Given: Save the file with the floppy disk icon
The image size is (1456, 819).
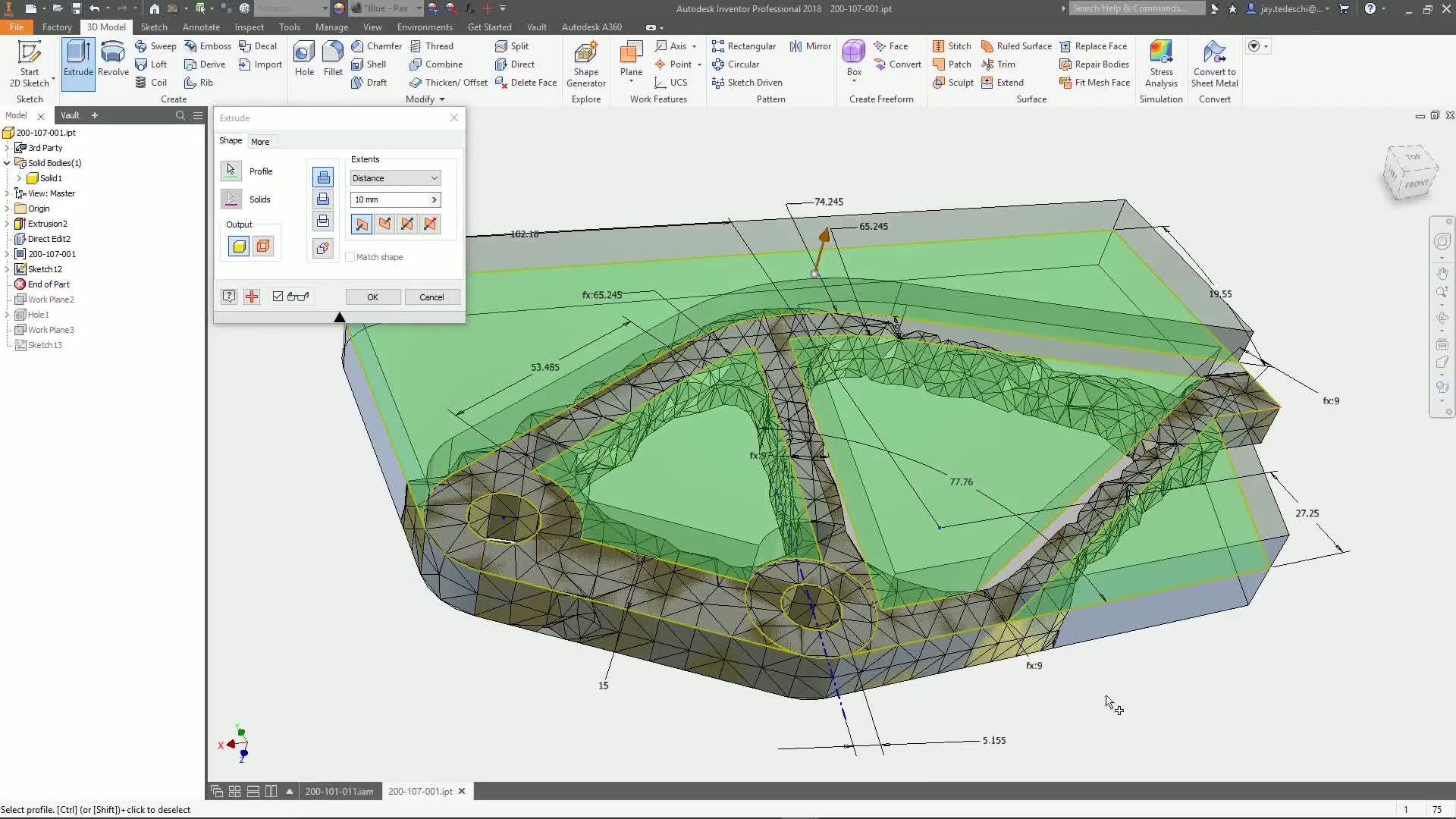Looking at the screenshot, I should point(77,8).
